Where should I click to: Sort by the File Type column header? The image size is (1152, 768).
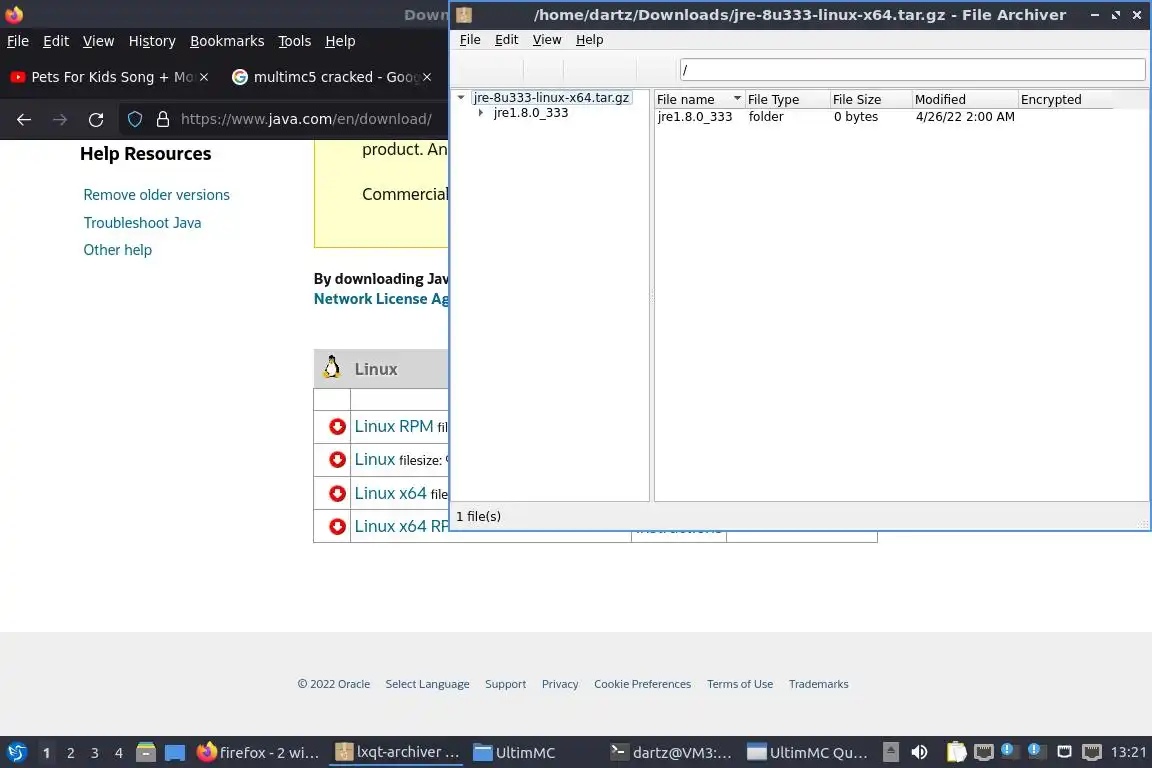tap(787, 99)
